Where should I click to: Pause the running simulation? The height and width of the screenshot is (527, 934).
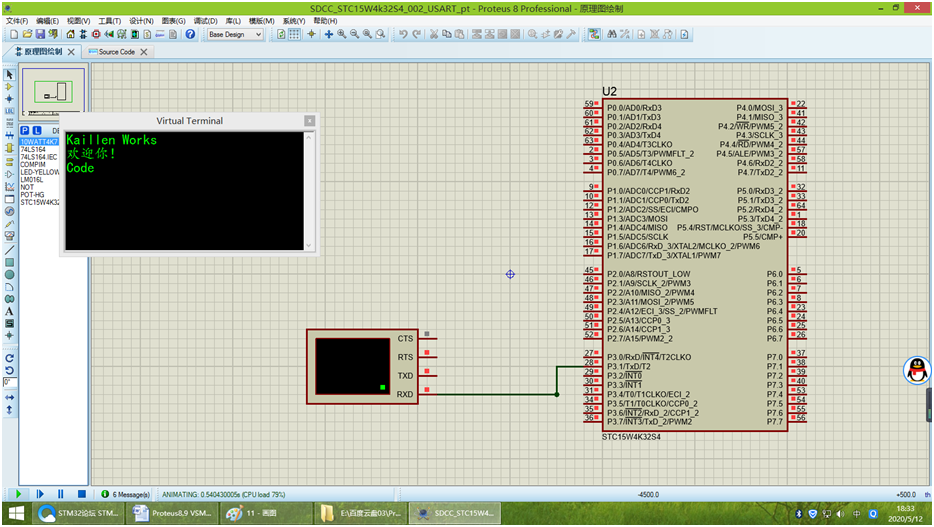pos(60,494)
